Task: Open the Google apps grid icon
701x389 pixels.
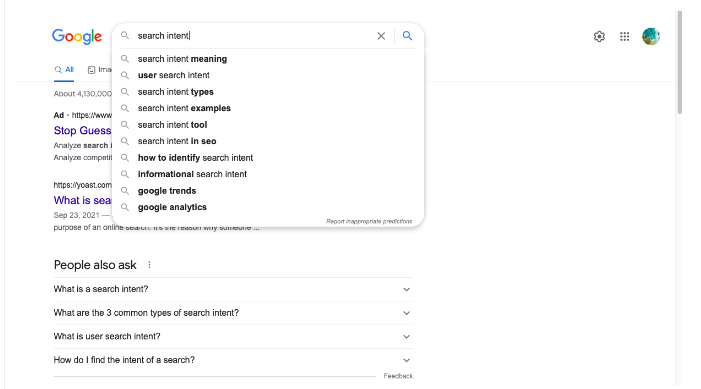Action: [625, 36]
